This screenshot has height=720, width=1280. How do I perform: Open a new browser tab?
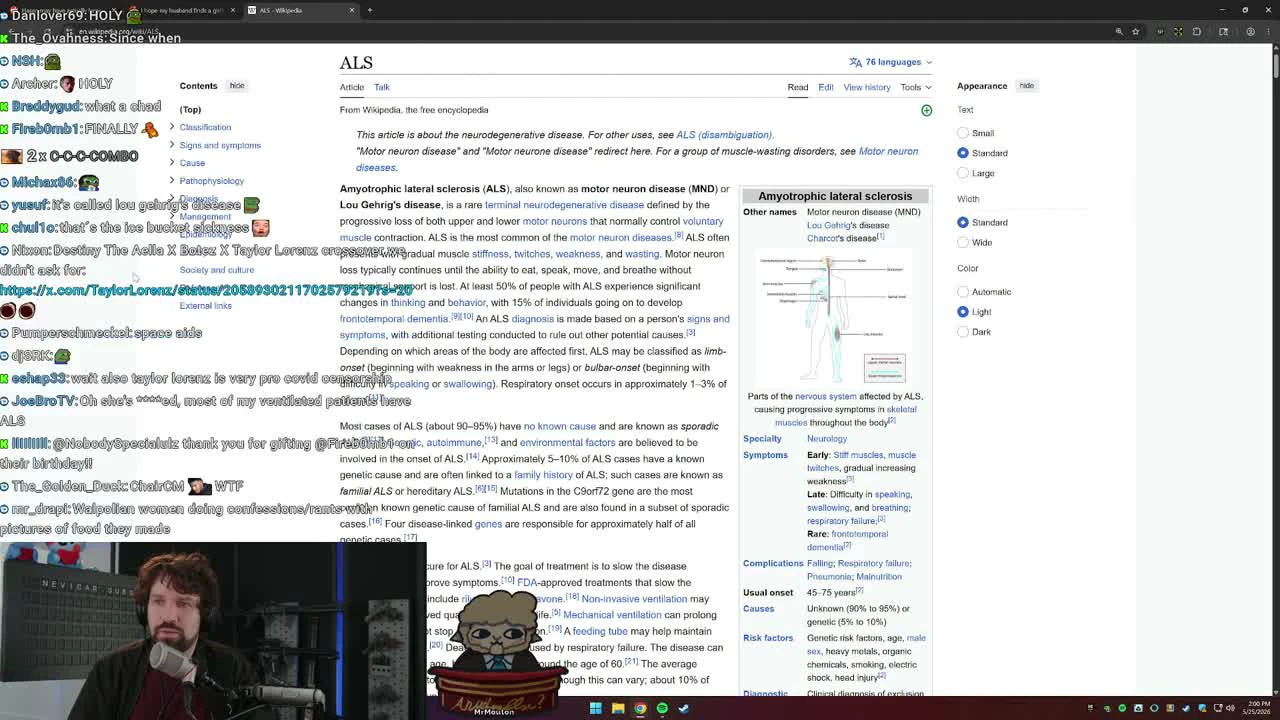pos(370,10)
